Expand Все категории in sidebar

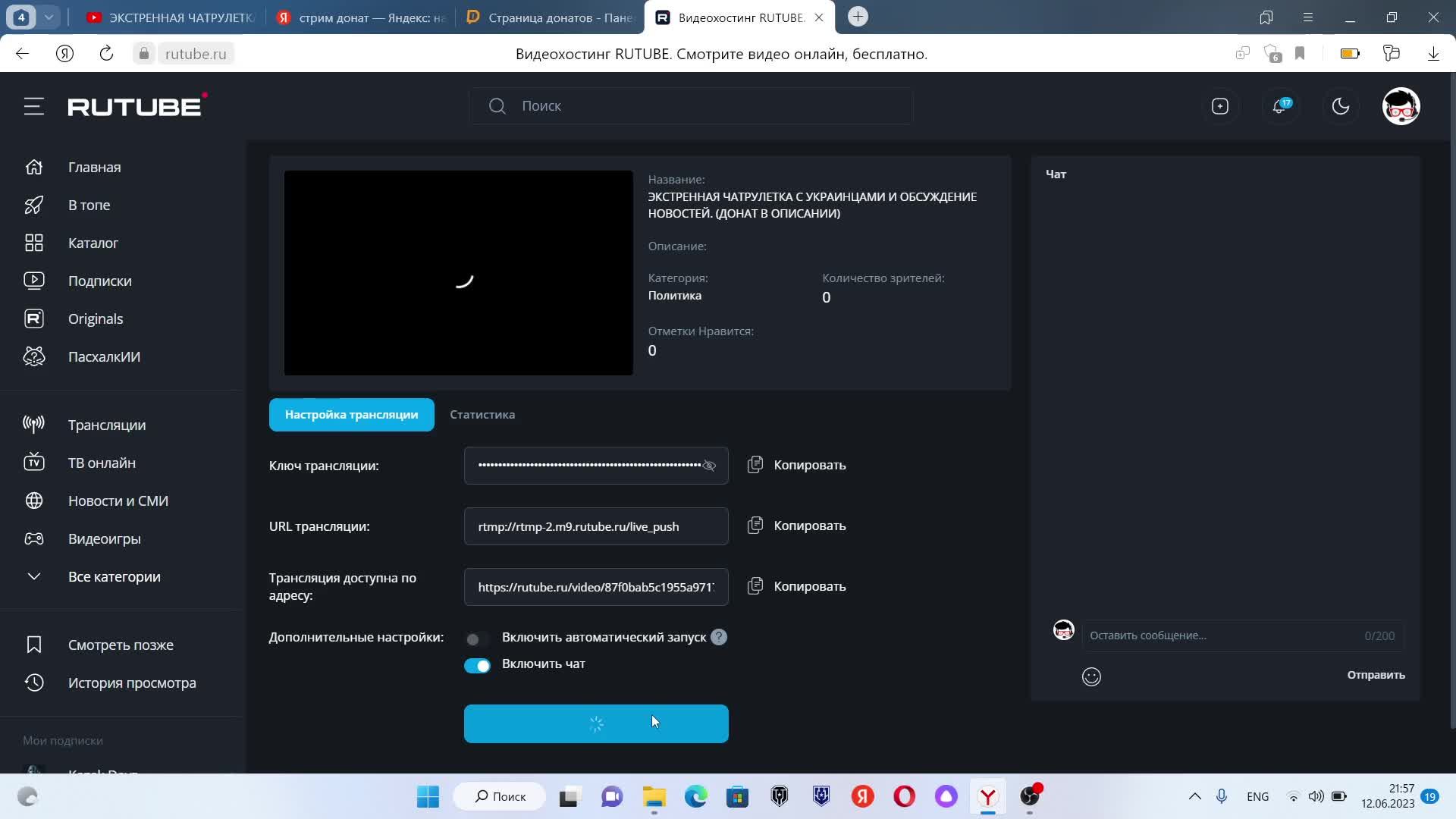pos(114,576)
